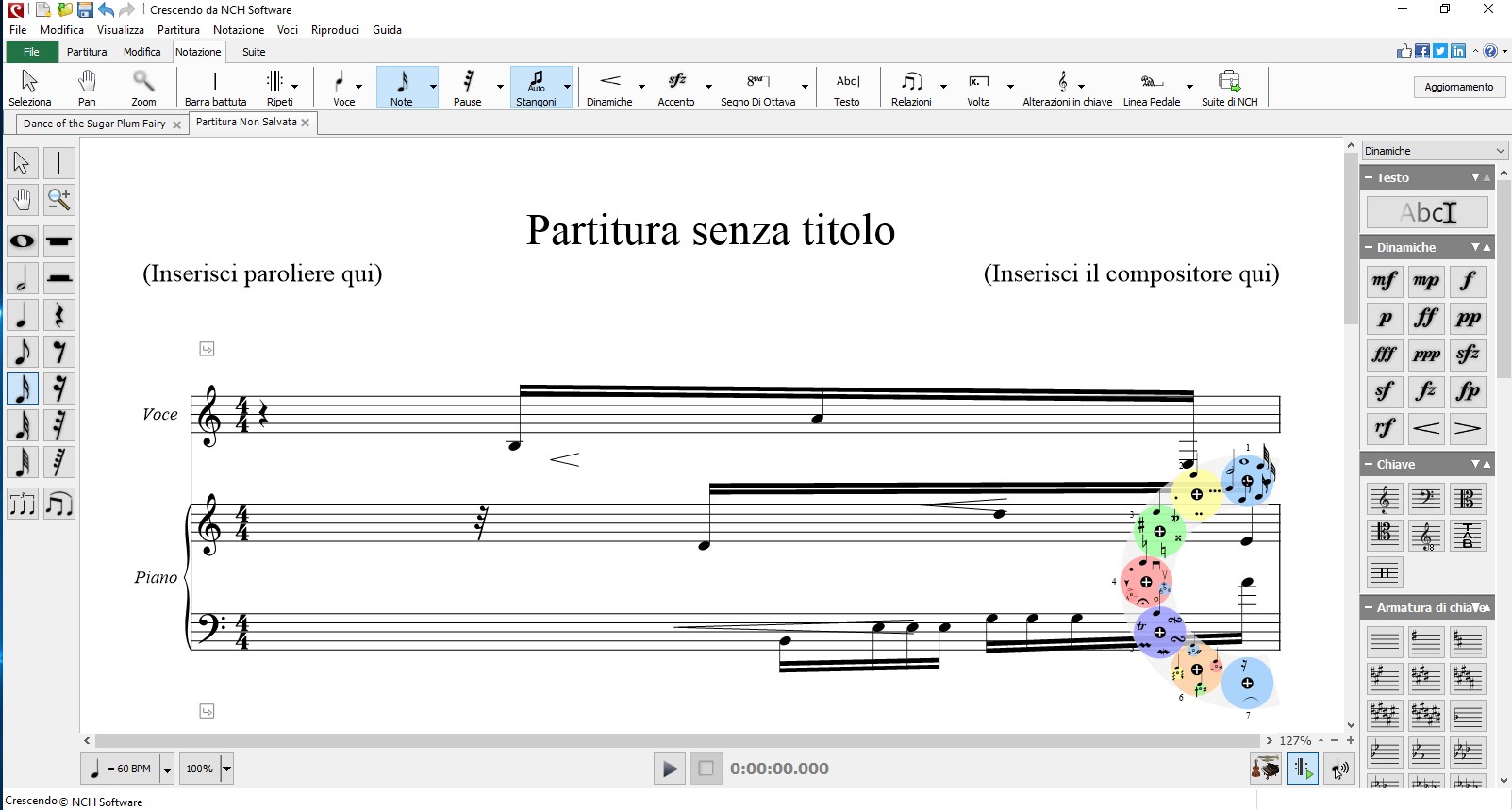
Task: Select the quarter note in left palette
Action: click(x=23, y=315)
